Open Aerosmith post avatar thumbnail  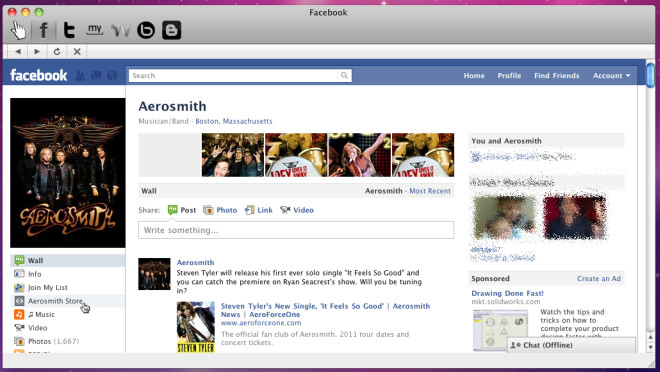point(154,274)
